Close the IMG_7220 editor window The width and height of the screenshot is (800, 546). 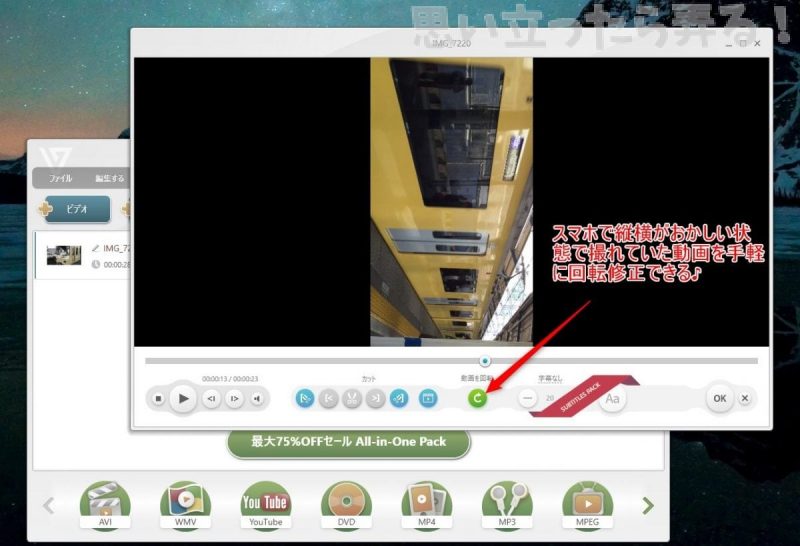point(758,43)
